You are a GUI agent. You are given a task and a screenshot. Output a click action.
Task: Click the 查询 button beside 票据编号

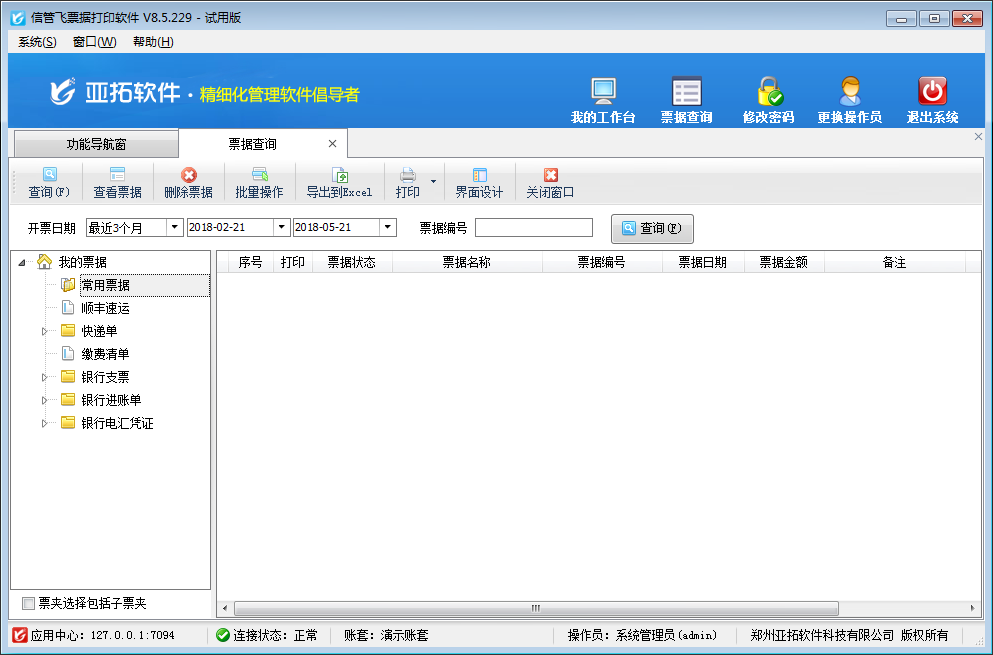[x=651, y=228]
